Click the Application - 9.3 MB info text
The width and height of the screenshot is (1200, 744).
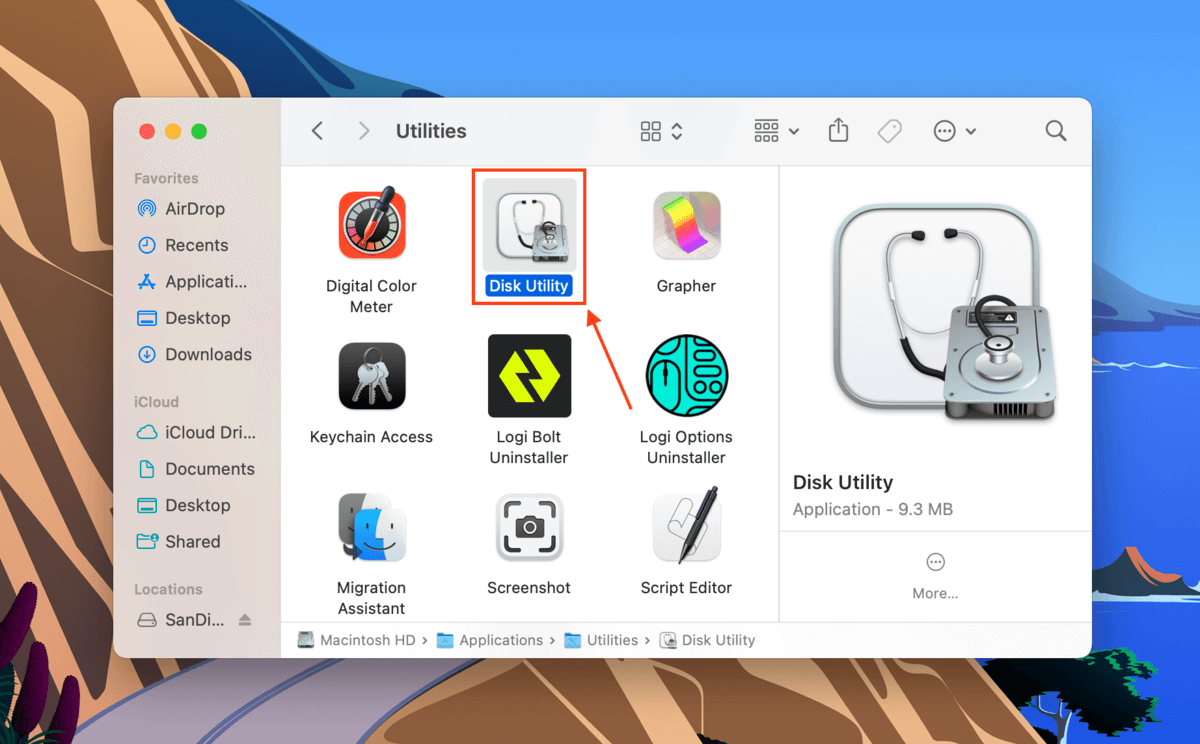pos(873,509)
